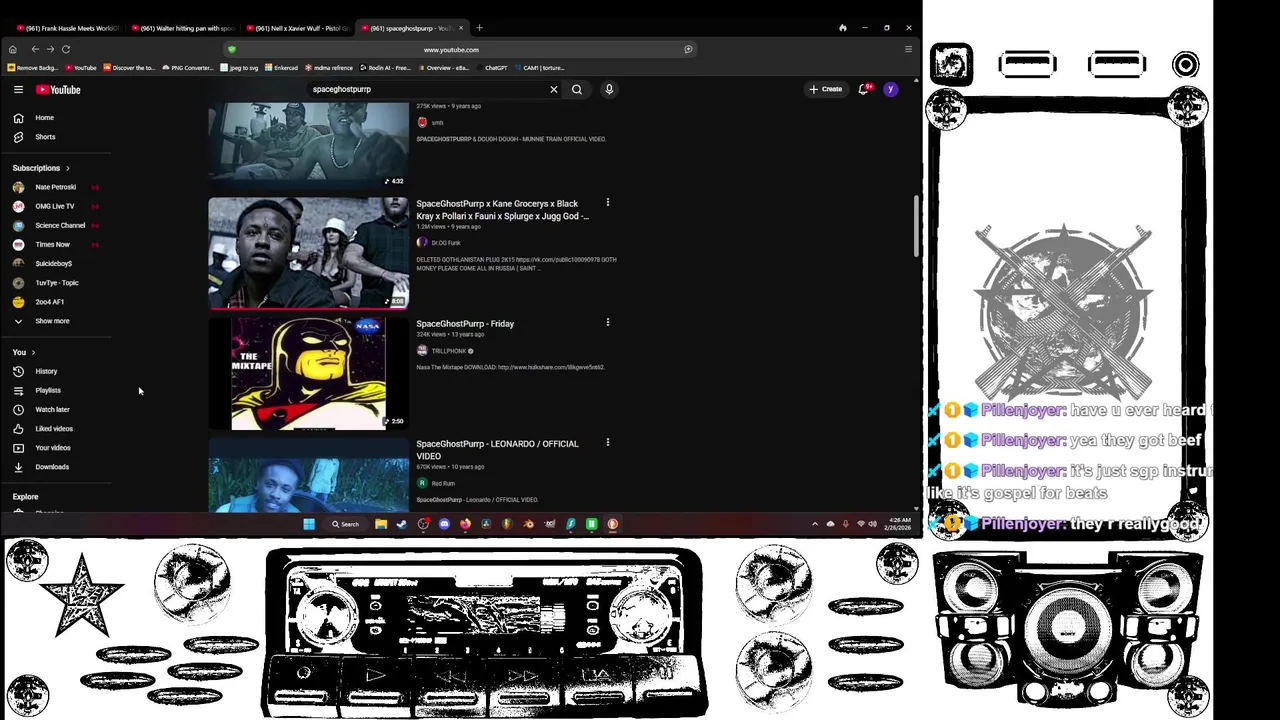
Task: Open Tinkercad bookmark
Action: [281, 68]
